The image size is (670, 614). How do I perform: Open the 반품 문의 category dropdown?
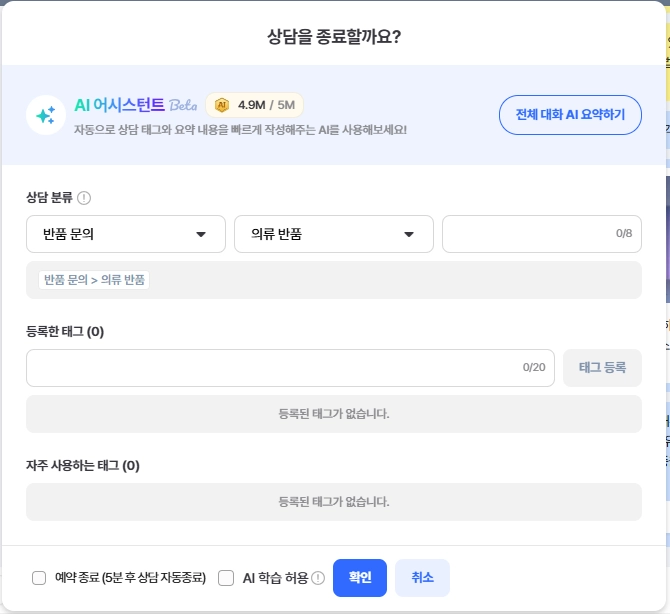pyautogui.click(x=126, y=234)
